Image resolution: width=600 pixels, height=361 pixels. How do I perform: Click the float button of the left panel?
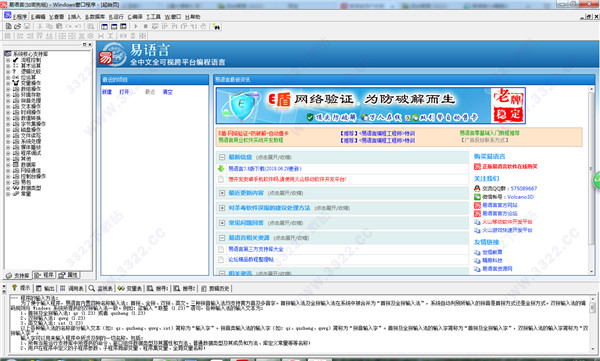tap(85, 44)
